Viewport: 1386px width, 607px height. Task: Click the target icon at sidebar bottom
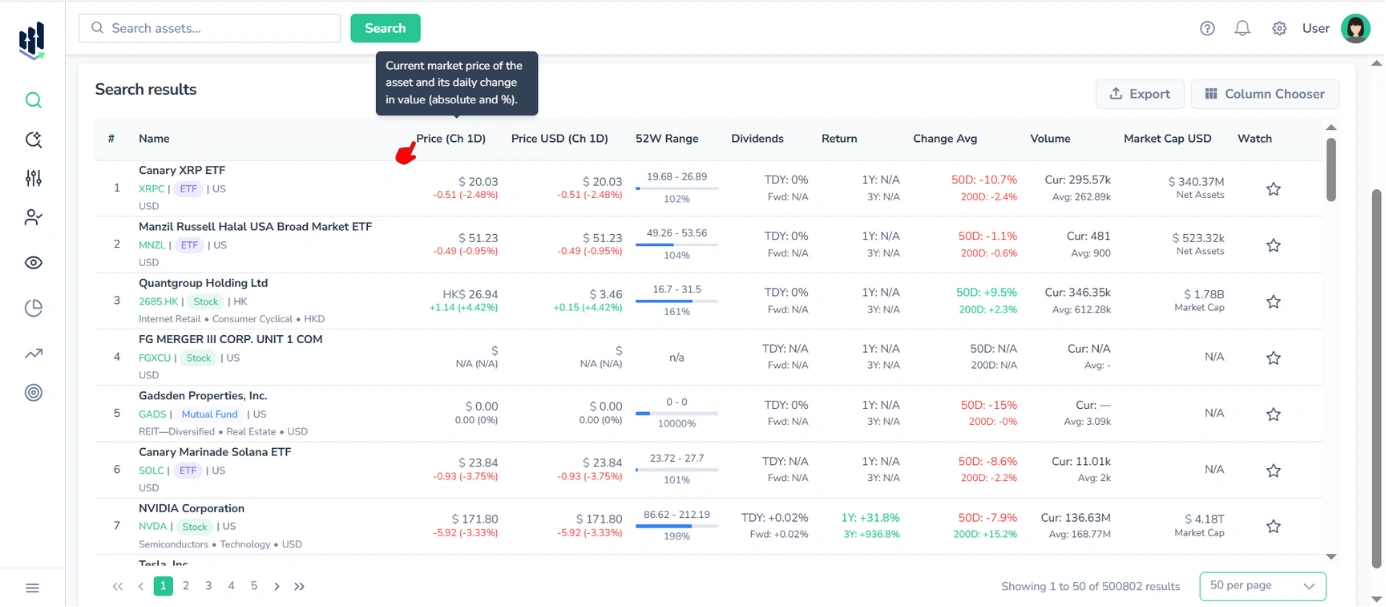pyautogui.click(x=33, y=392)
